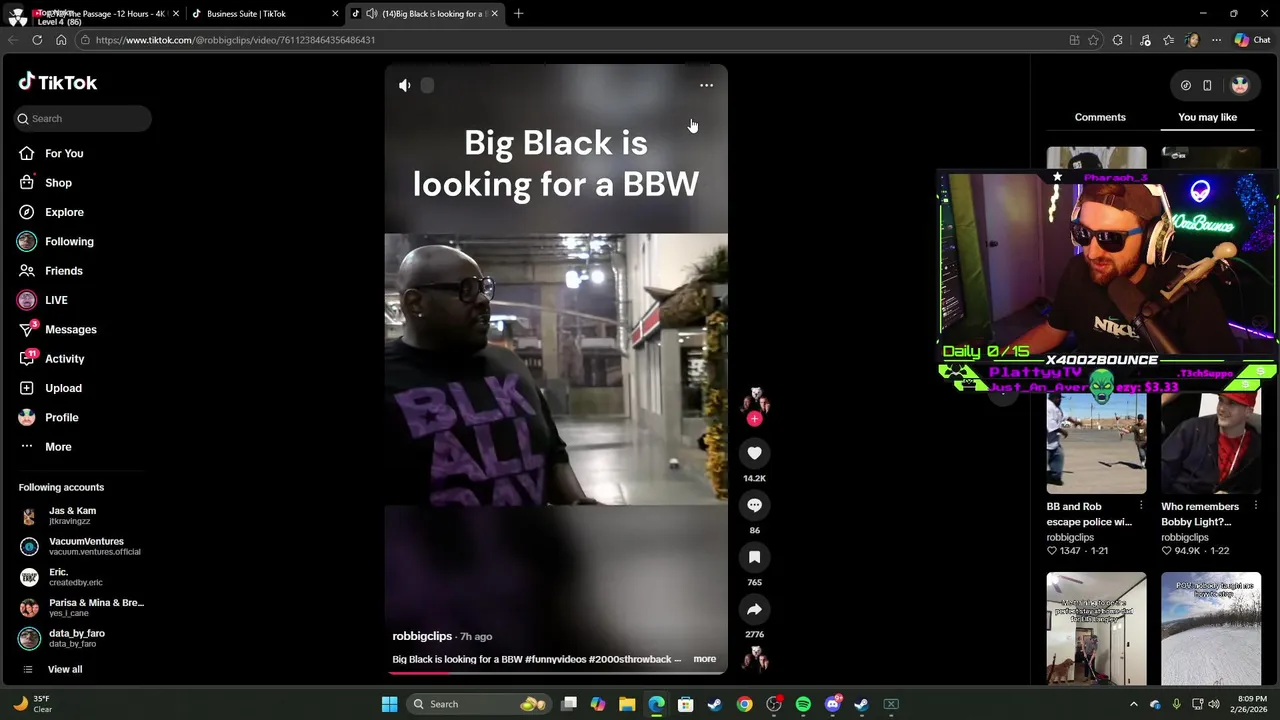Open the browser Chat copilot button
1280x720 pixels.
(x=1252, y=40)
